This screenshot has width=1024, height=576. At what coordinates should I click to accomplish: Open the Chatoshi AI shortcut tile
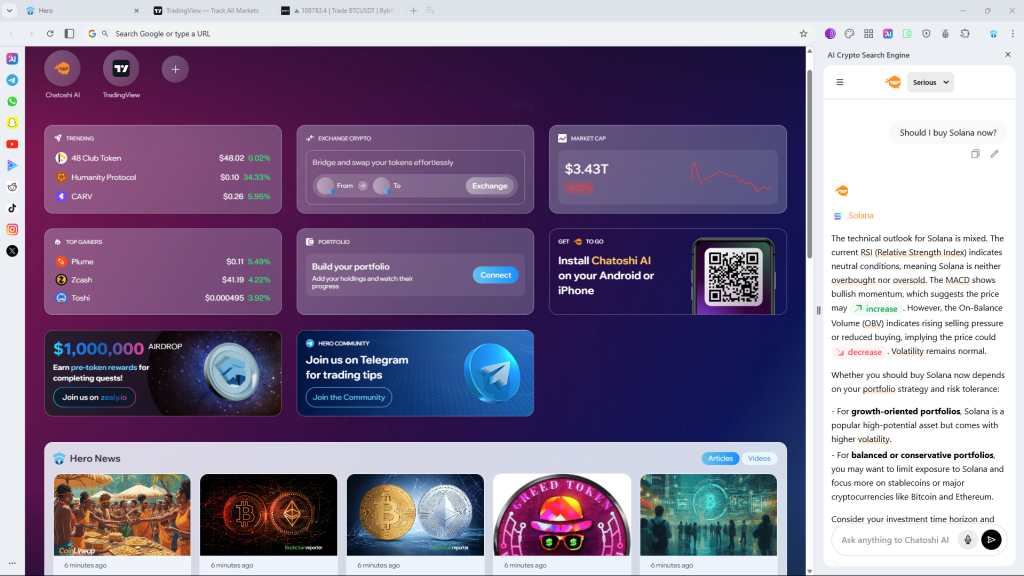tap(63, 69)
